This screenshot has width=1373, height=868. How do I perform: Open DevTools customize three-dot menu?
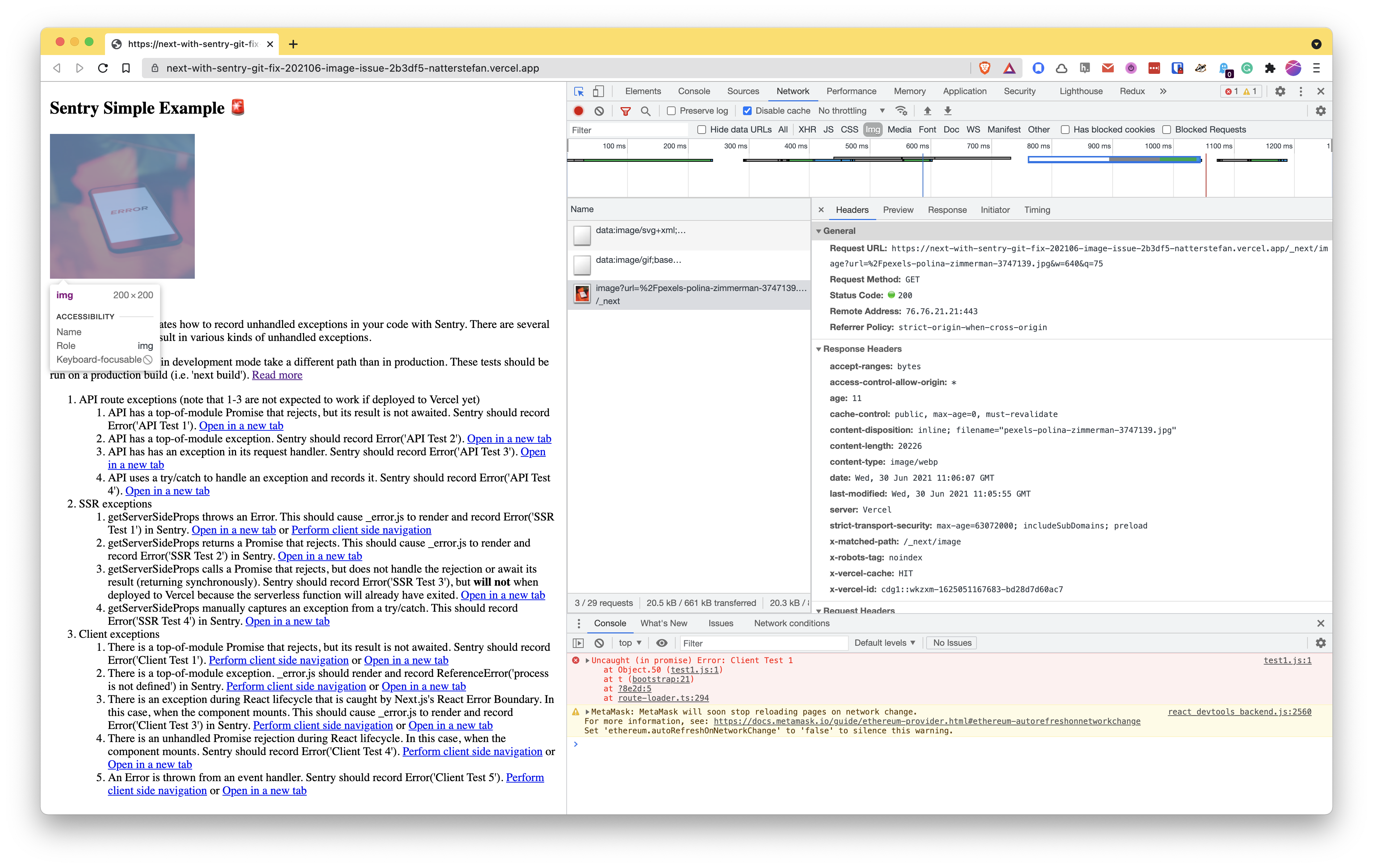click(x=1301, y=91)
